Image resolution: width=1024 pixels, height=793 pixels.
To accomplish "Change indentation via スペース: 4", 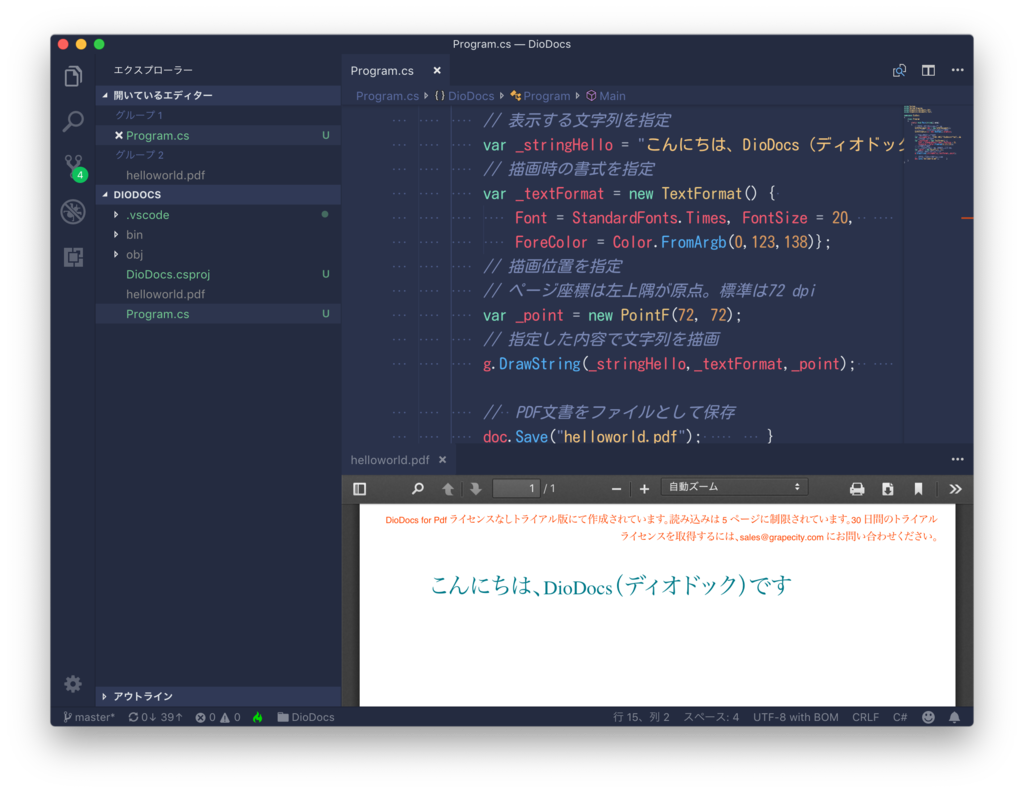I will tap(711, 717).
